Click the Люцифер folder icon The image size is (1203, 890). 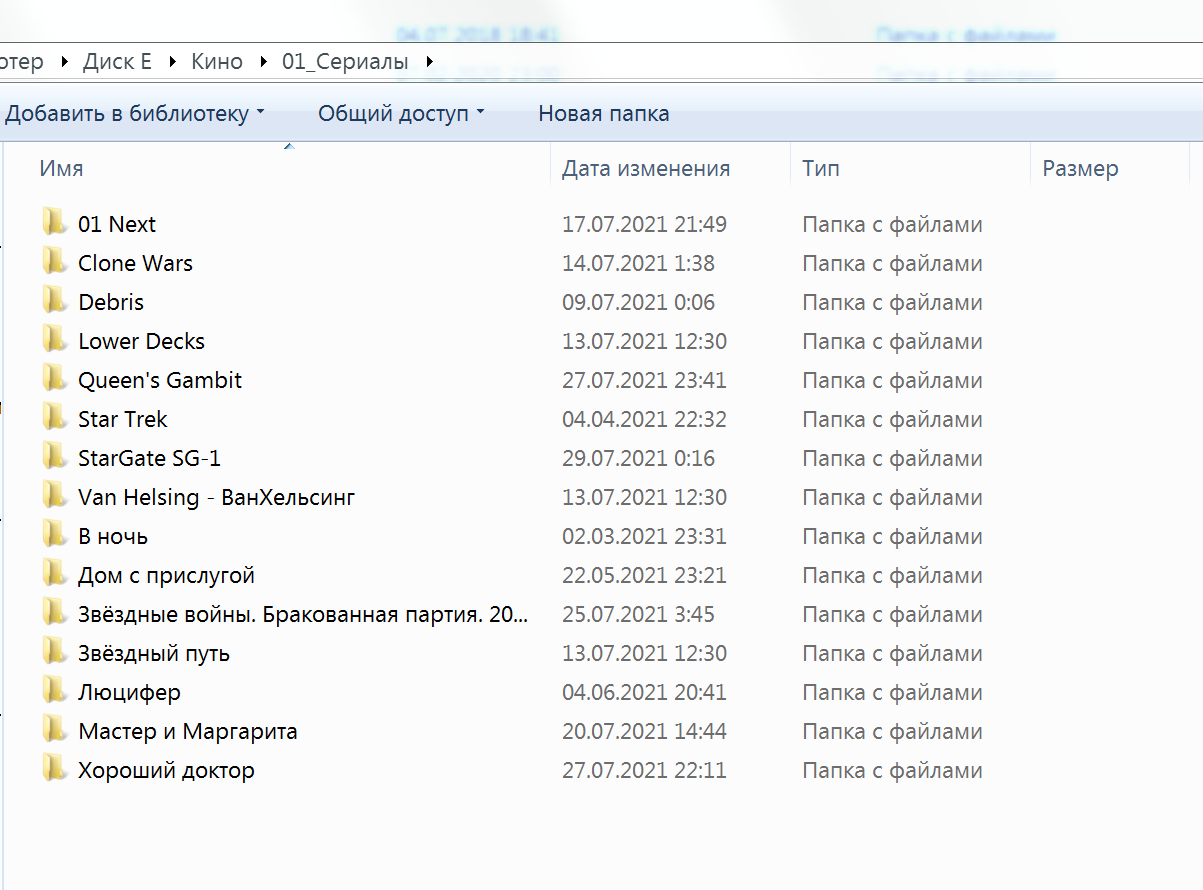pos(54,692)
